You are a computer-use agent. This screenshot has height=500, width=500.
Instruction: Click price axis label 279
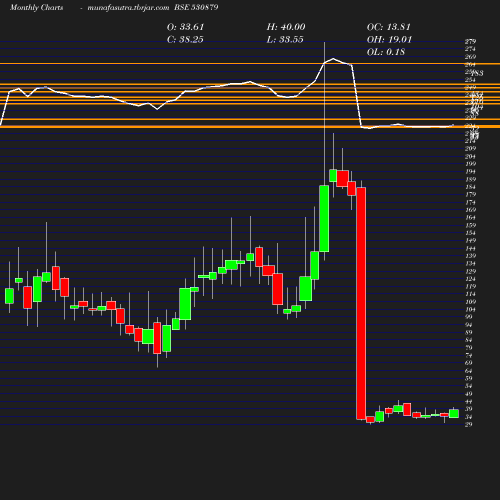point(470,42)
